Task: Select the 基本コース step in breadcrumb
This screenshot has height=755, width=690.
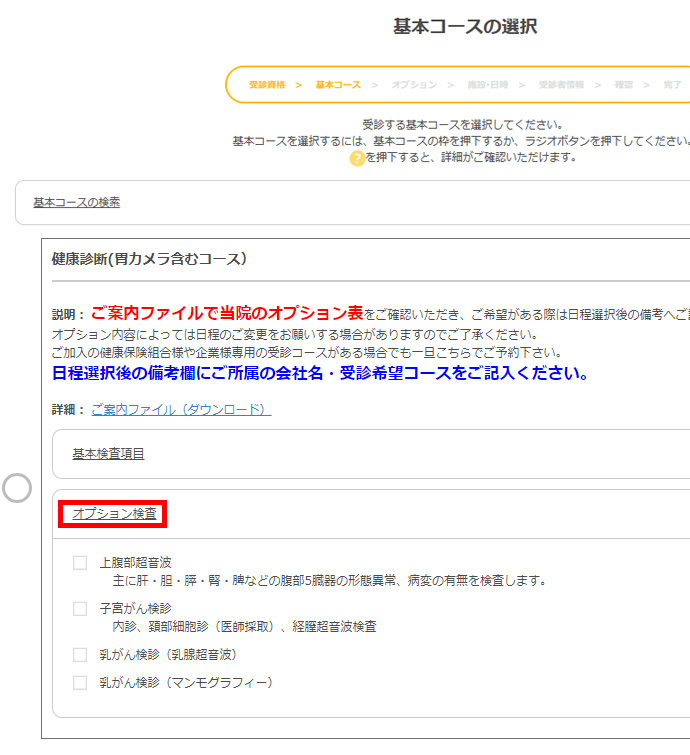Action: click(x=338, y=85)
